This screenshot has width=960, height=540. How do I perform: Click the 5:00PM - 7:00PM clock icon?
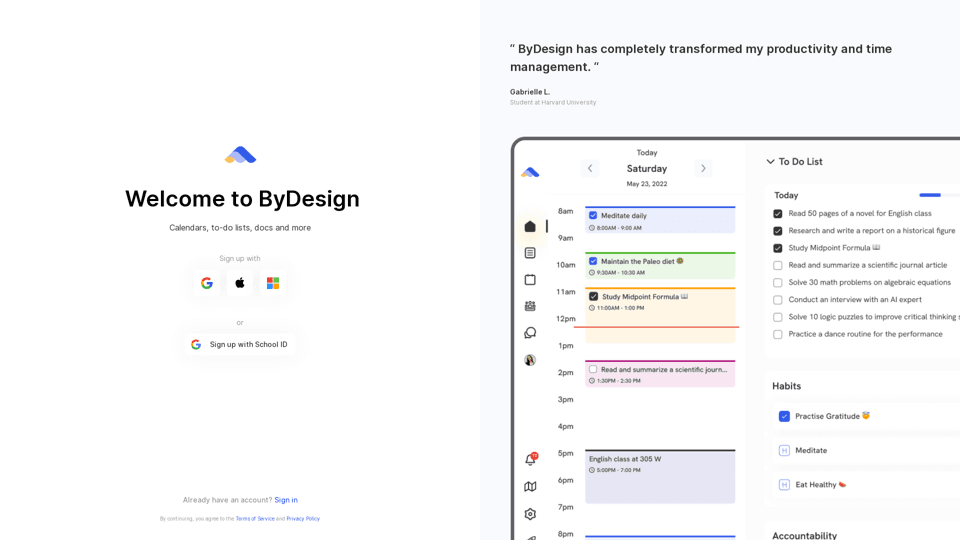(592, 470)
